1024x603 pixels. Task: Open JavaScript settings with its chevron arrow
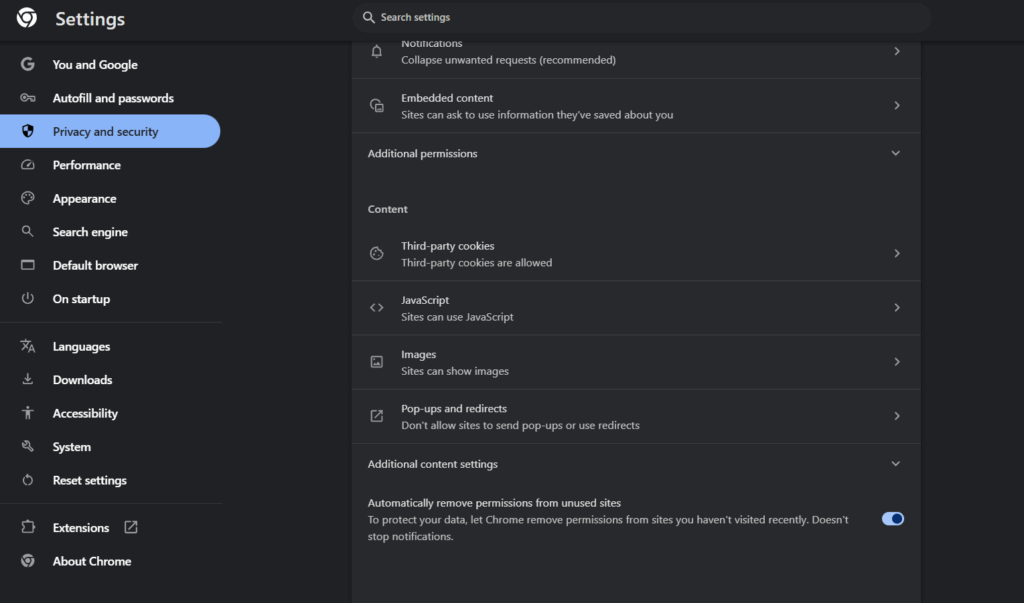(897, 307)
